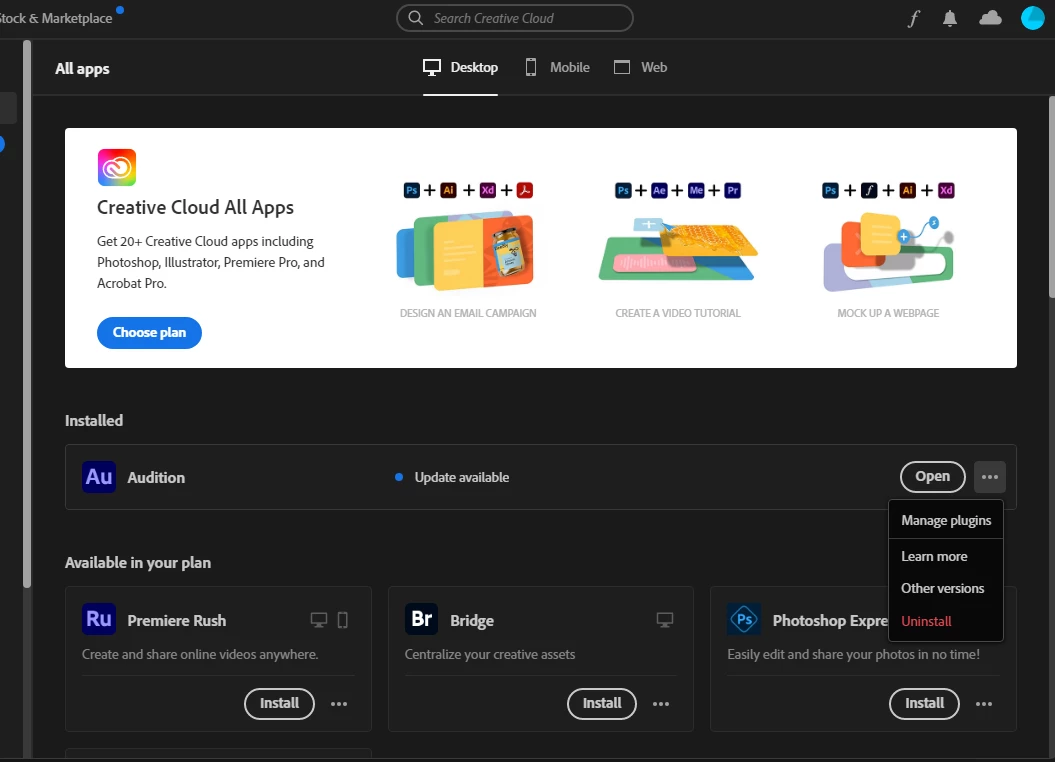Click Premiere Rush mobile platform icon

[x=342, y=620]
